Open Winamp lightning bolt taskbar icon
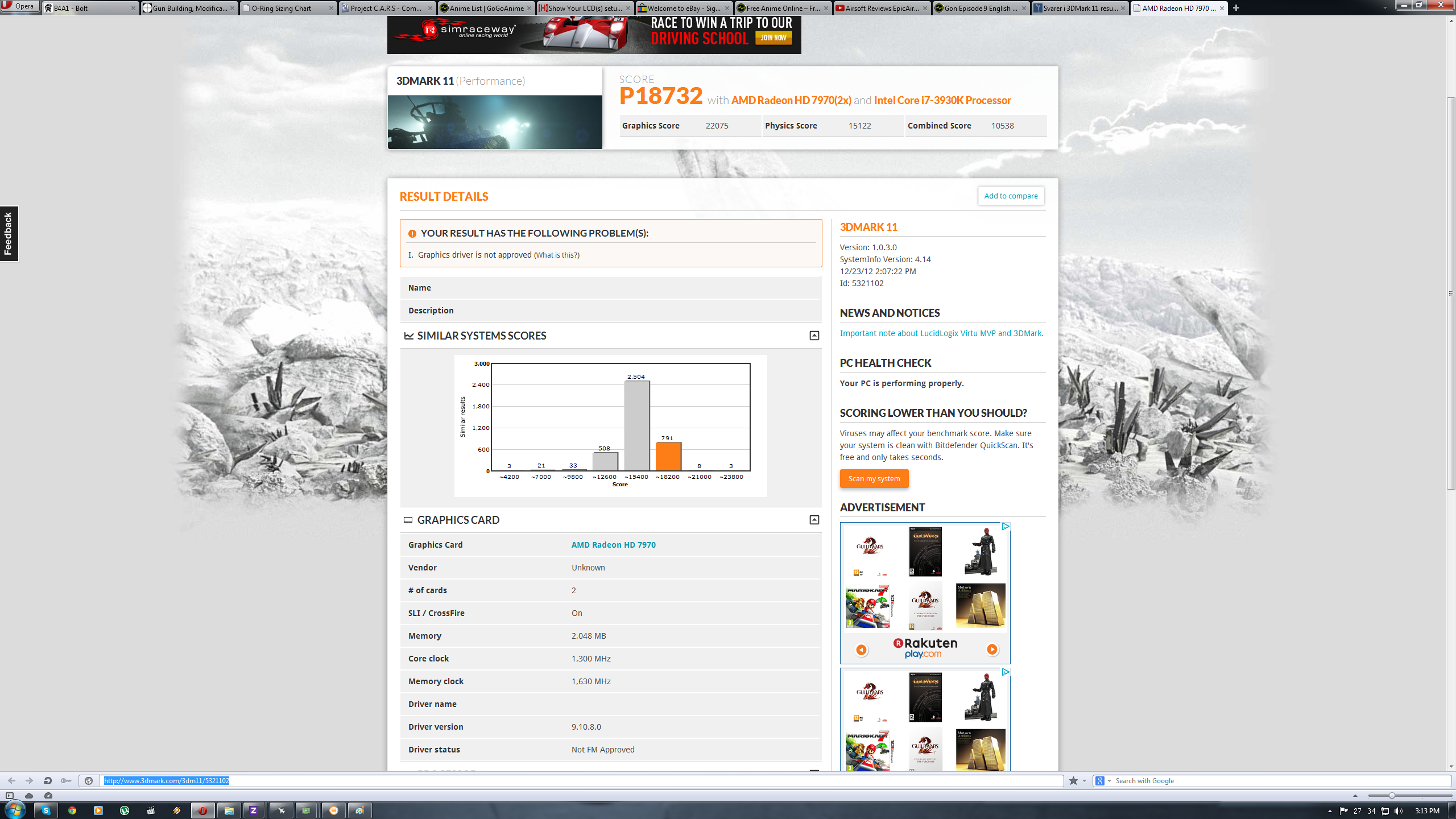The image size is (1456, 819). click(177, 810)
